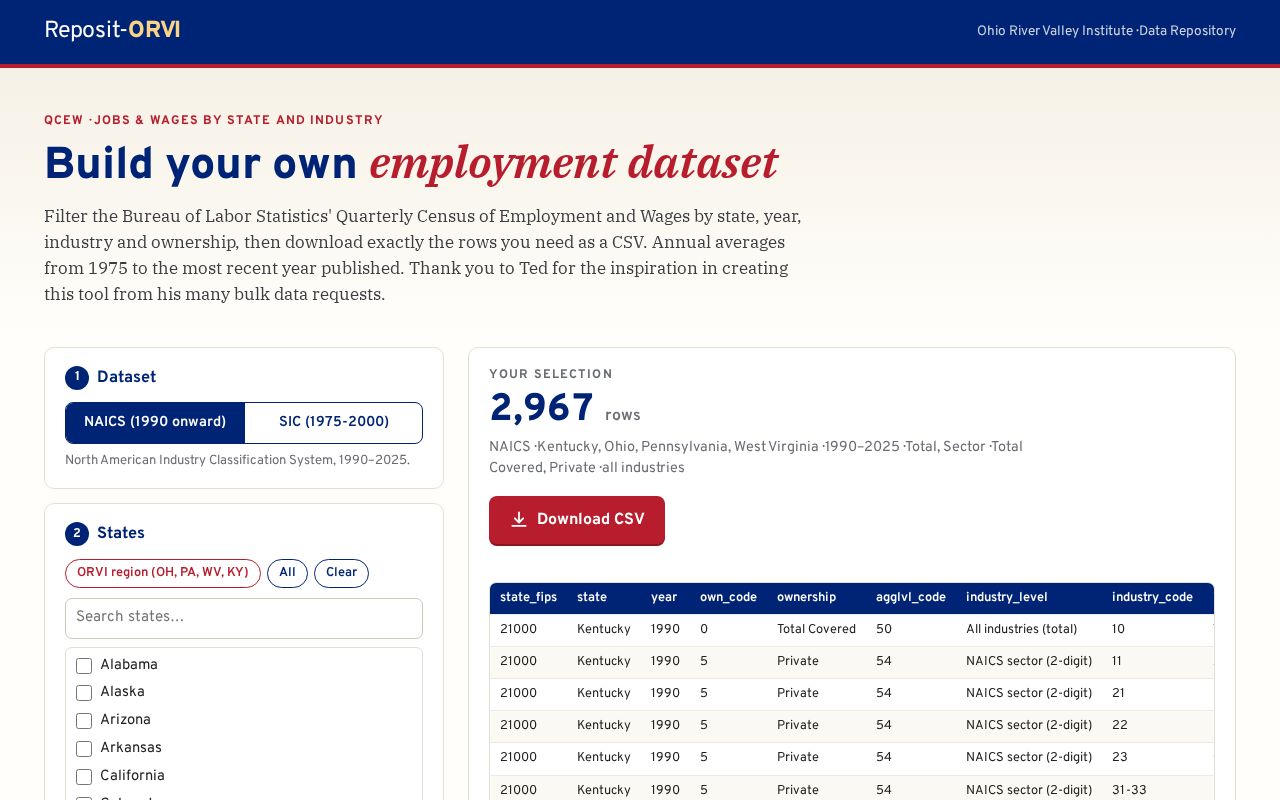
Task: Click the '2,967' row count
Action: click(541, 409)
